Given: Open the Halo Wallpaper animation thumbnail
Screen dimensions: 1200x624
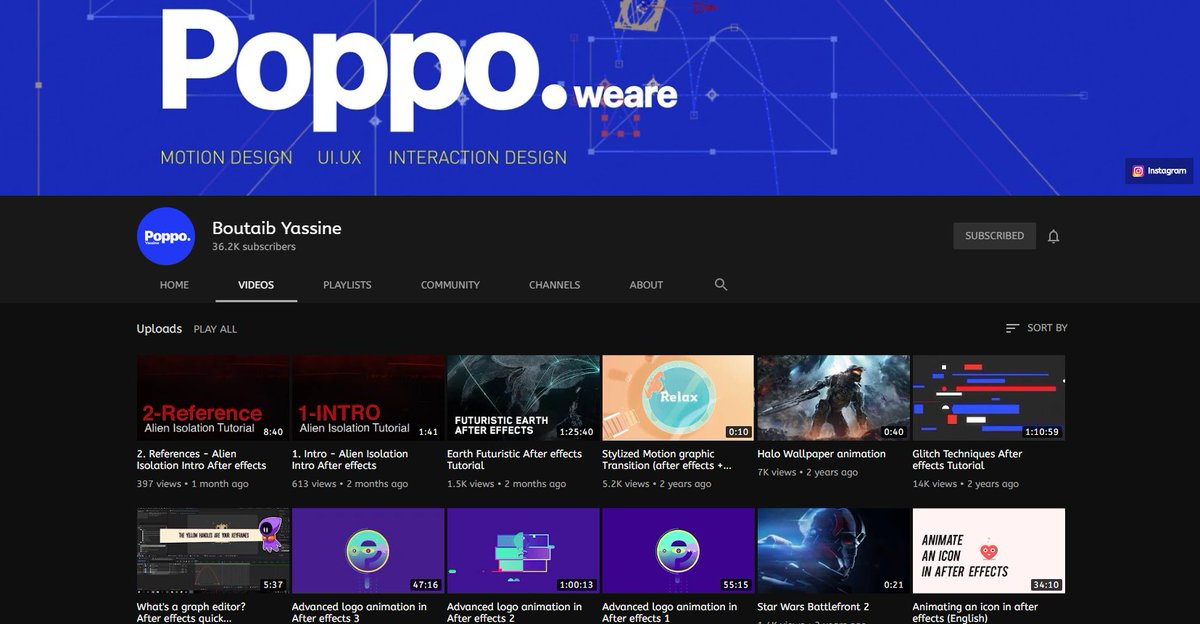Looking at the screenshot, I should pos(834,398).
